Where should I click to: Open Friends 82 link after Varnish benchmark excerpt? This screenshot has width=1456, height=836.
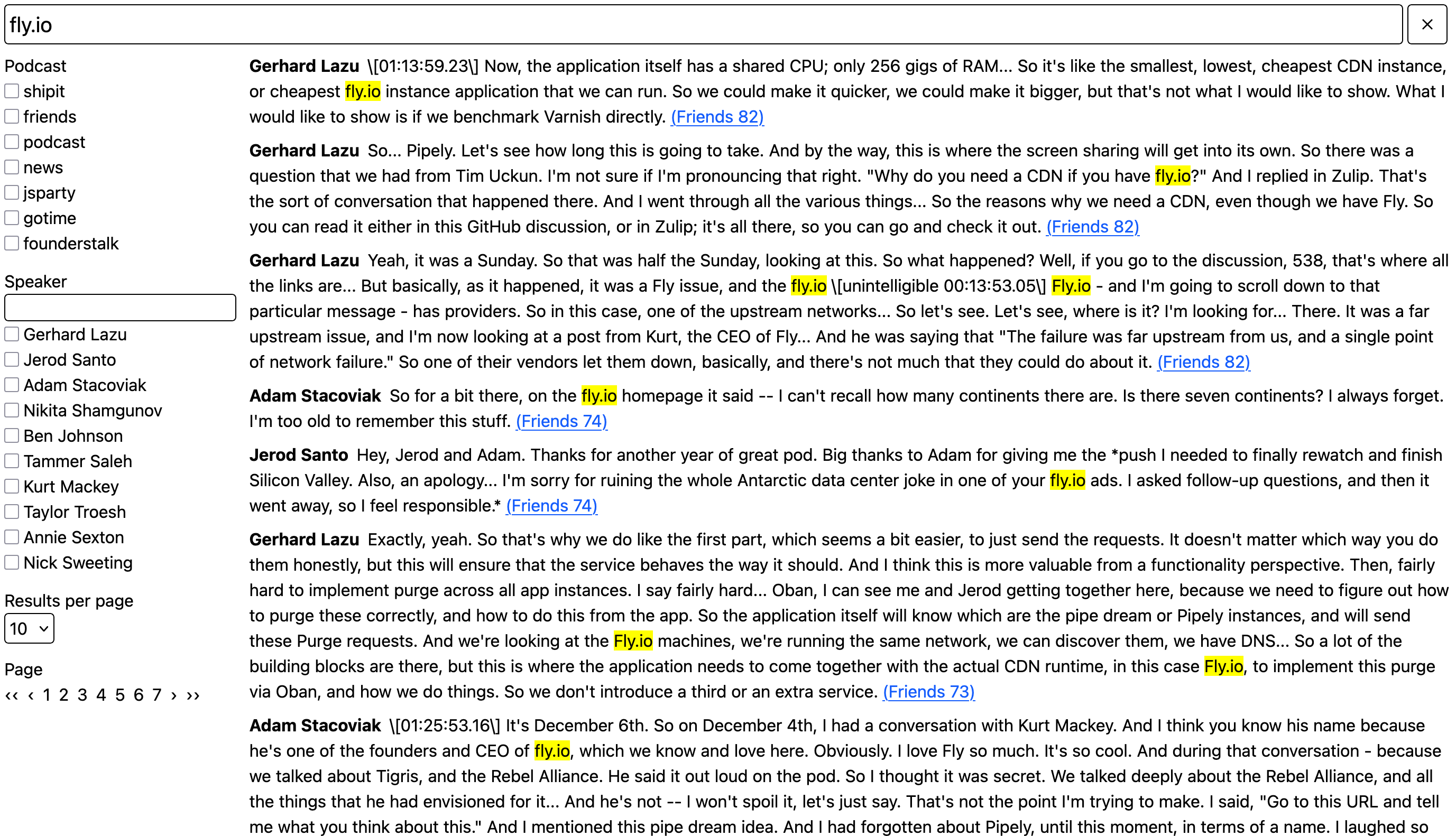pyautogui.click(x=717, y=117)
